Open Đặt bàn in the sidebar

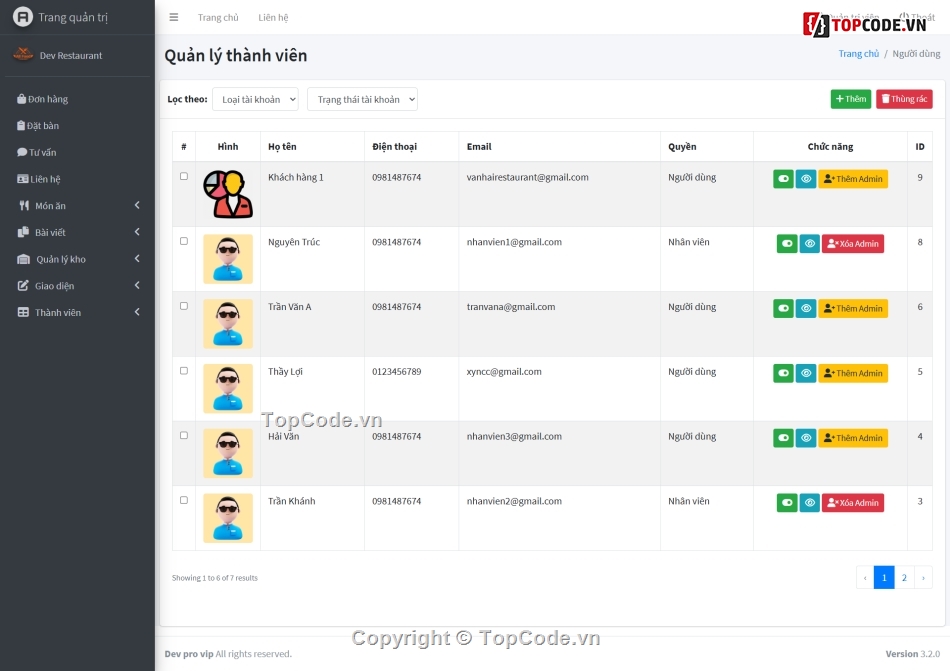point(43,126)
